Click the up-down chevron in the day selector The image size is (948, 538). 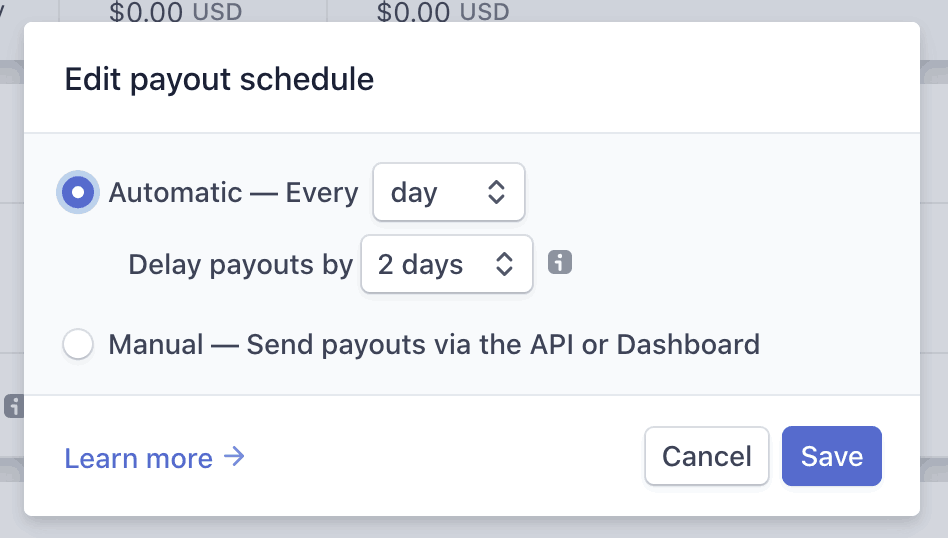[x=496, y=192]
